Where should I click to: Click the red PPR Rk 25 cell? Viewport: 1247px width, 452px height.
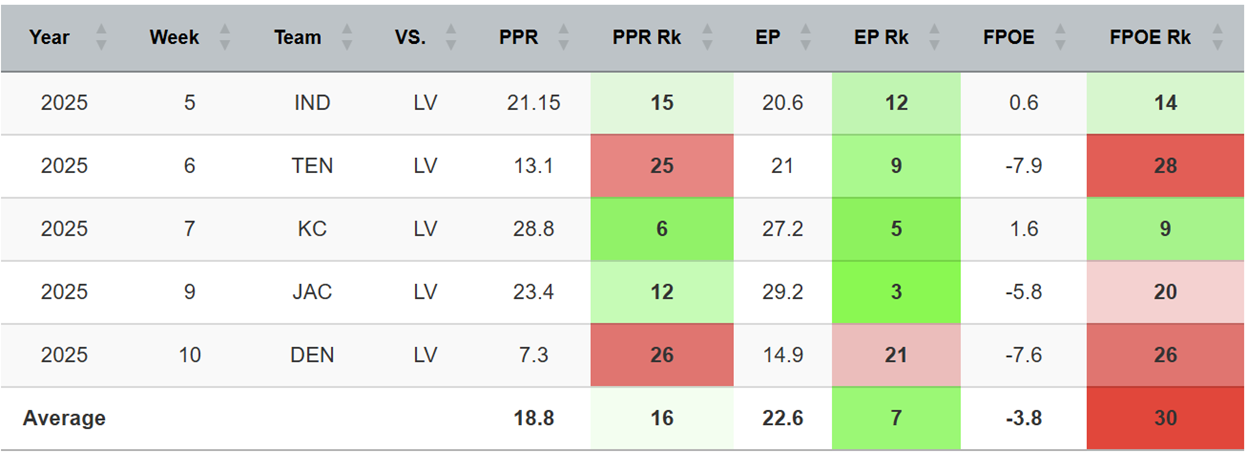click(662, 166)
